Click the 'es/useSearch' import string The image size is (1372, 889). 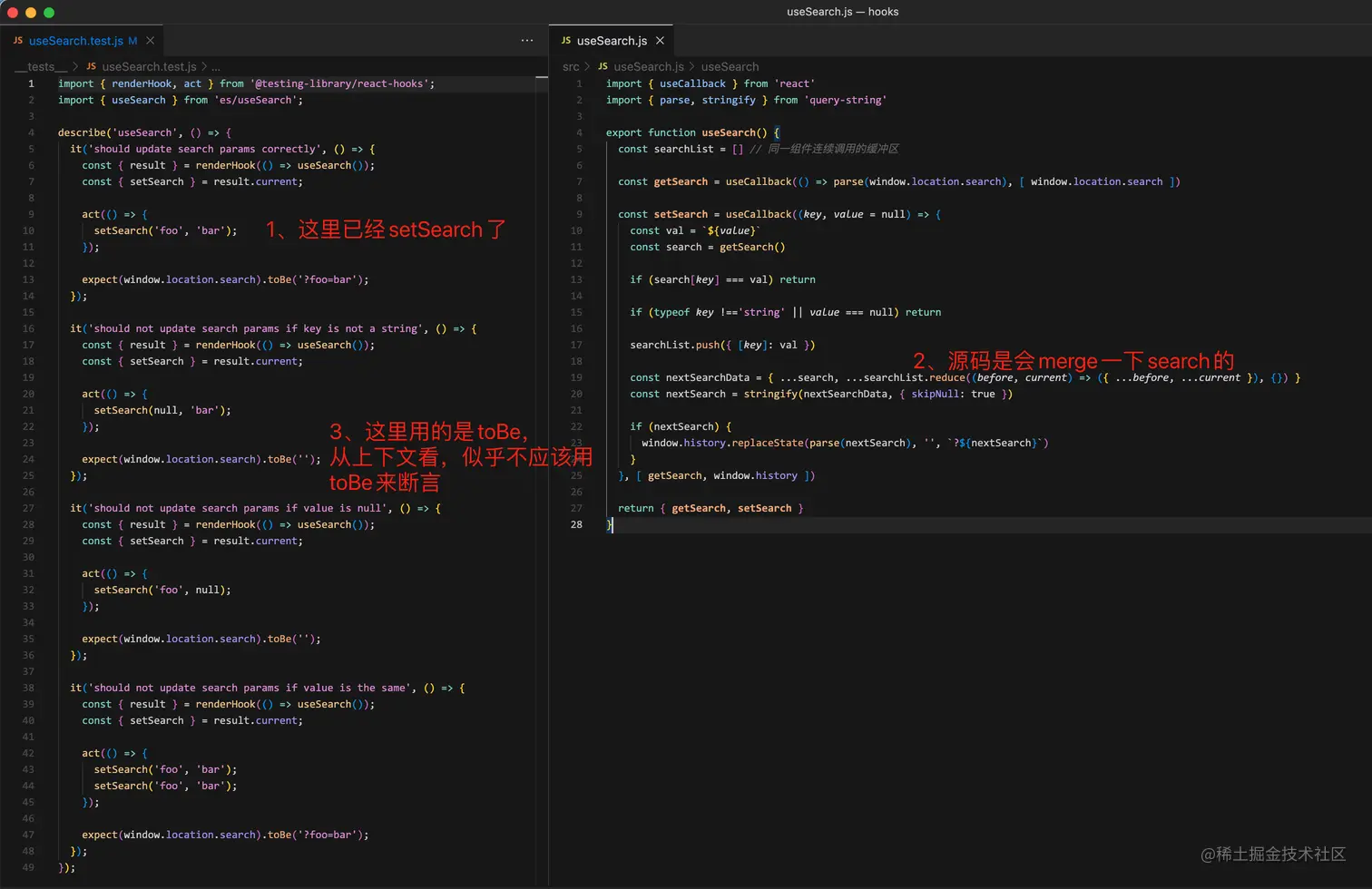pyautogui.click(x=256, y=100)
